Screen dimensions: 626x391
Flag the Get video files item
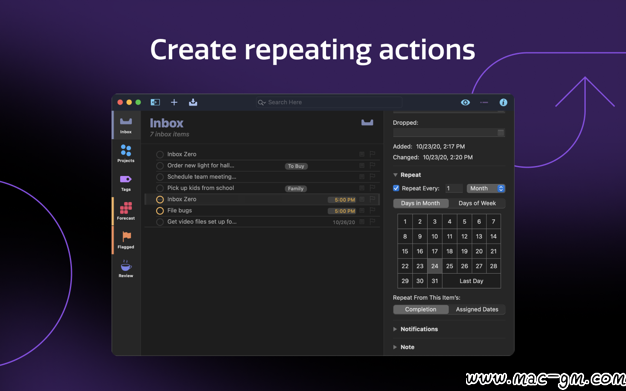coord(372,222)
